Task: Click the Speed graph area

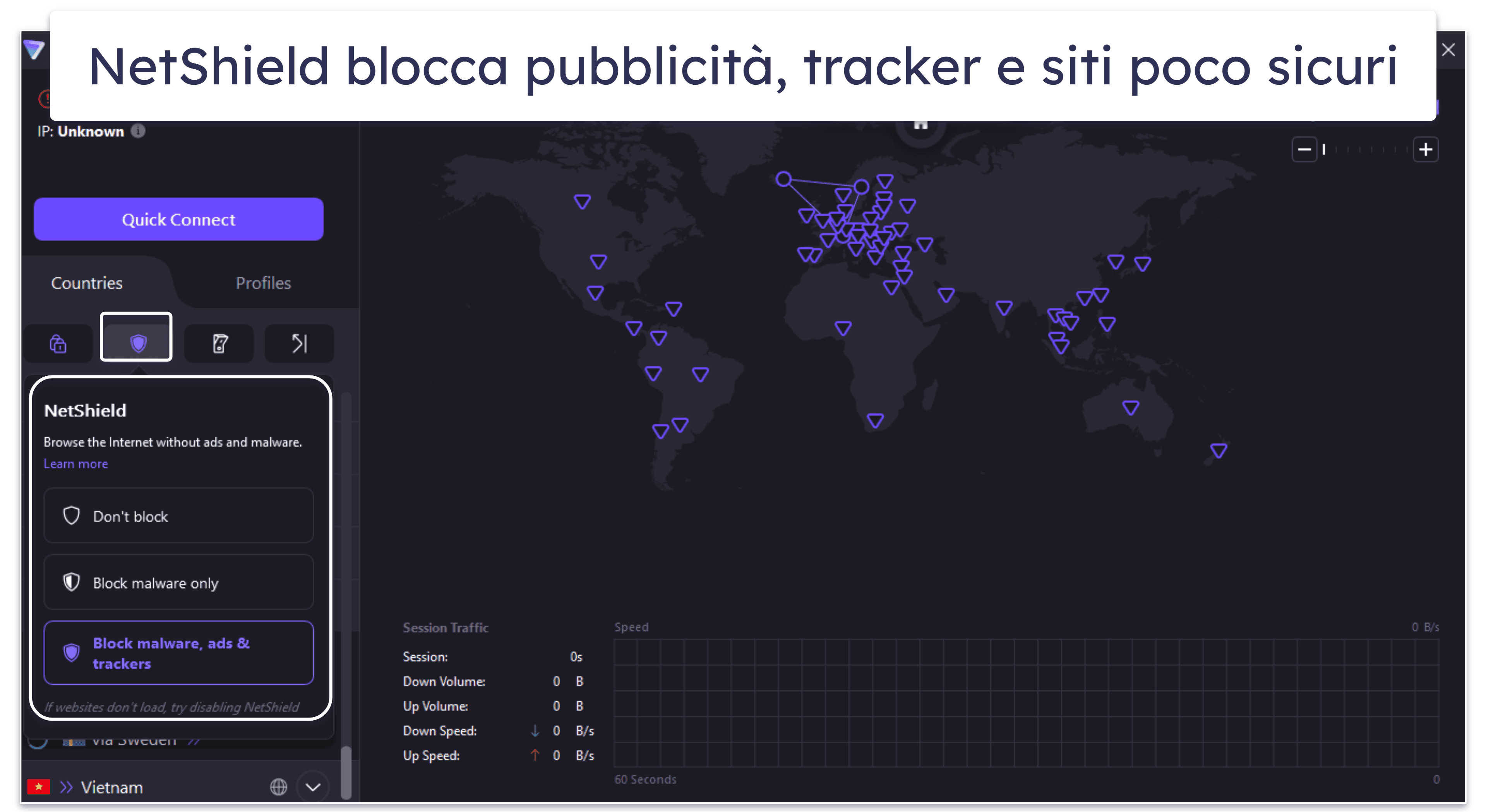Action: coord(1026,702)
